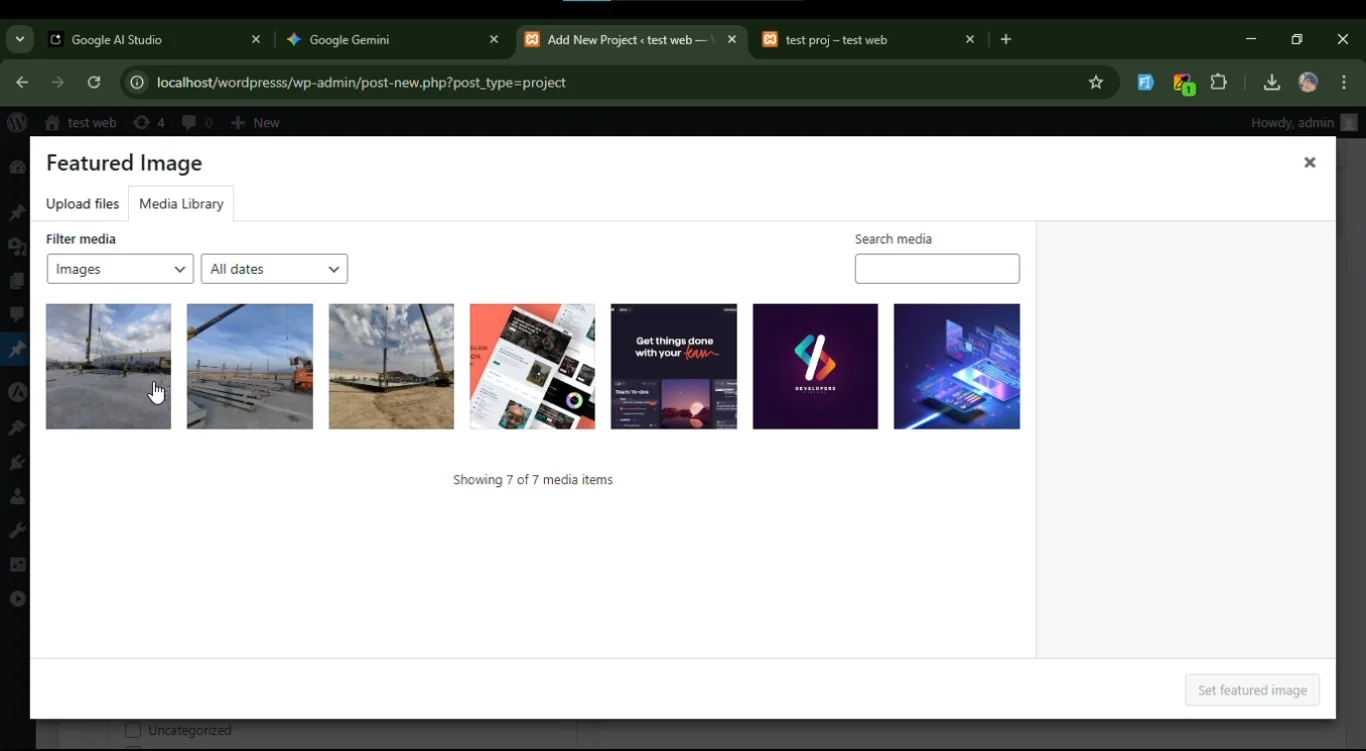Tick the Uncategorized category checkbox

click(133, 731)
